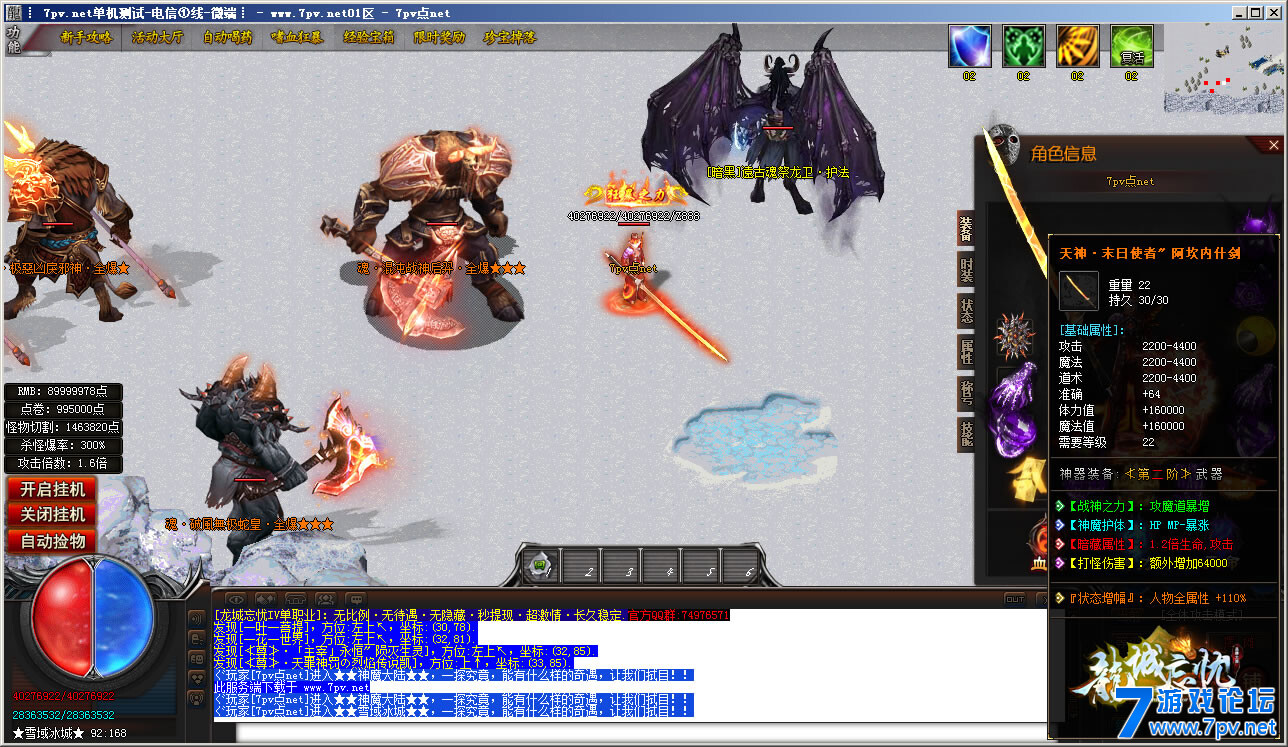1288x747 pixels.
Task: Open the 活动大厅 menu
Action: point(157,37)
